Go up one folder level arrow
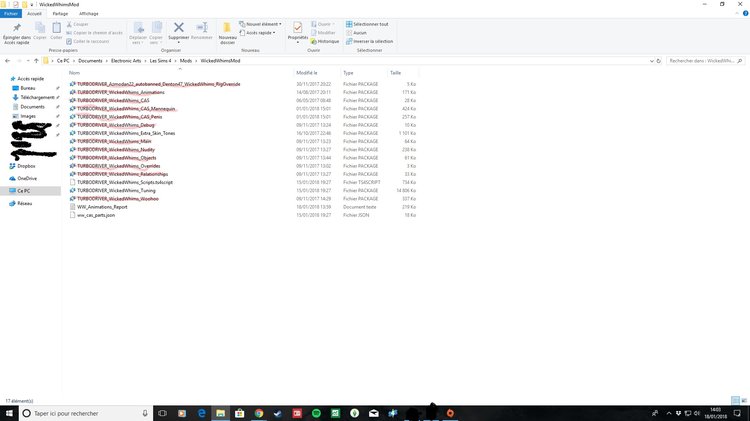 tap(36, 61)
